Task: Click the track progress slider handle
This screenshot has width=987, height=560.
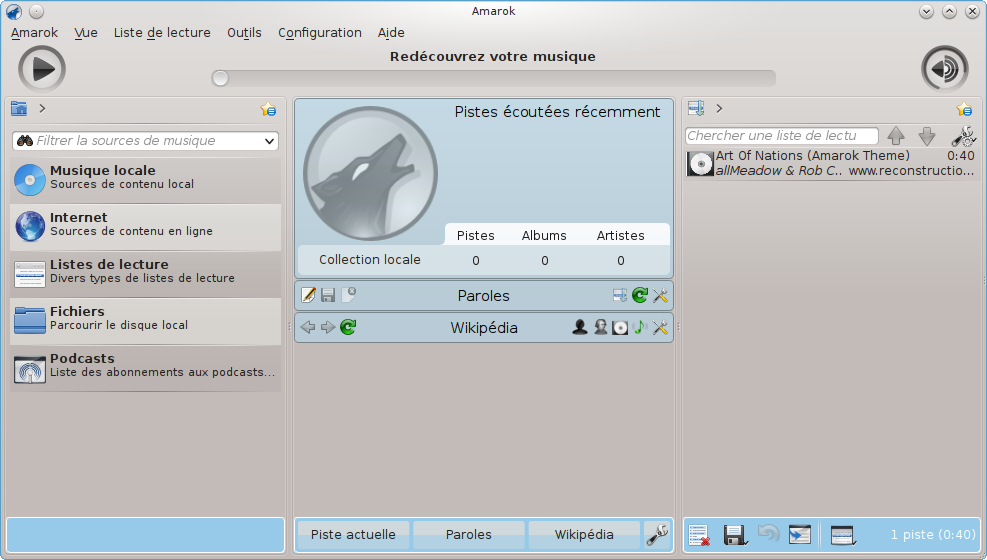Action: (x=220, y=78)
